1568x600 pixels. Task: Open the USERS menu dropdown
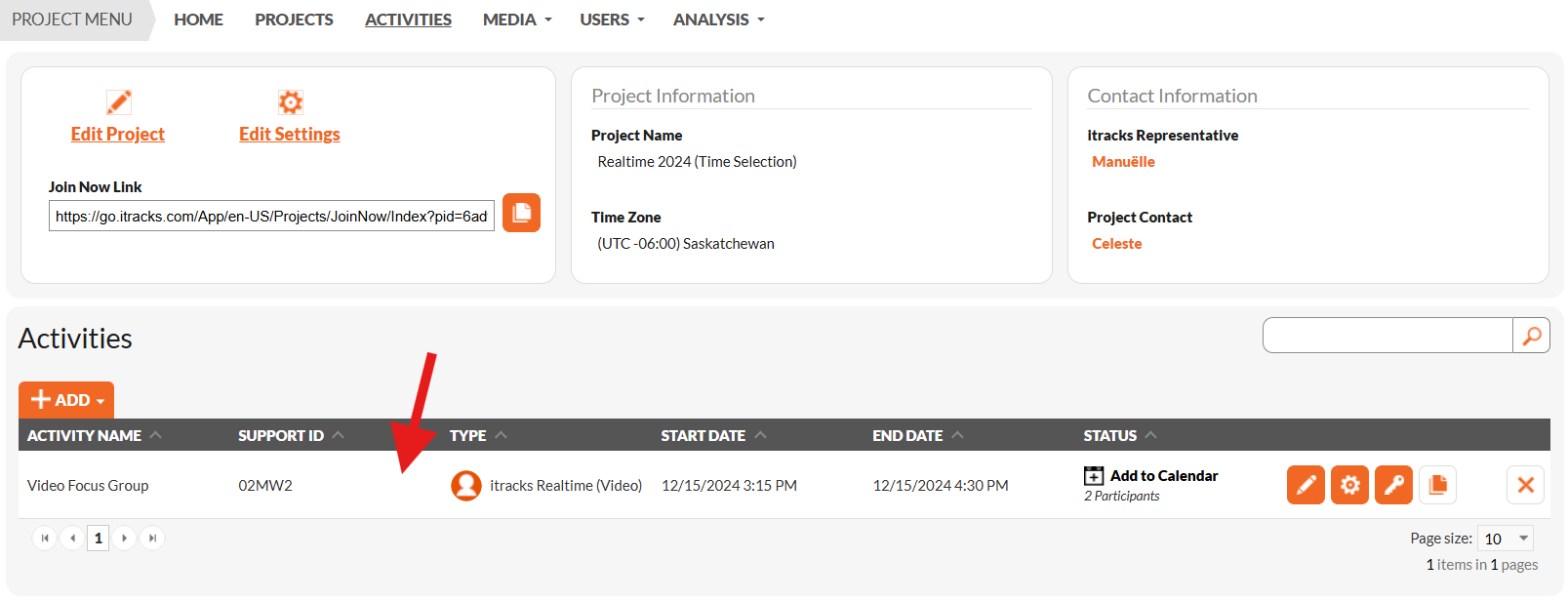click(612, 20)
